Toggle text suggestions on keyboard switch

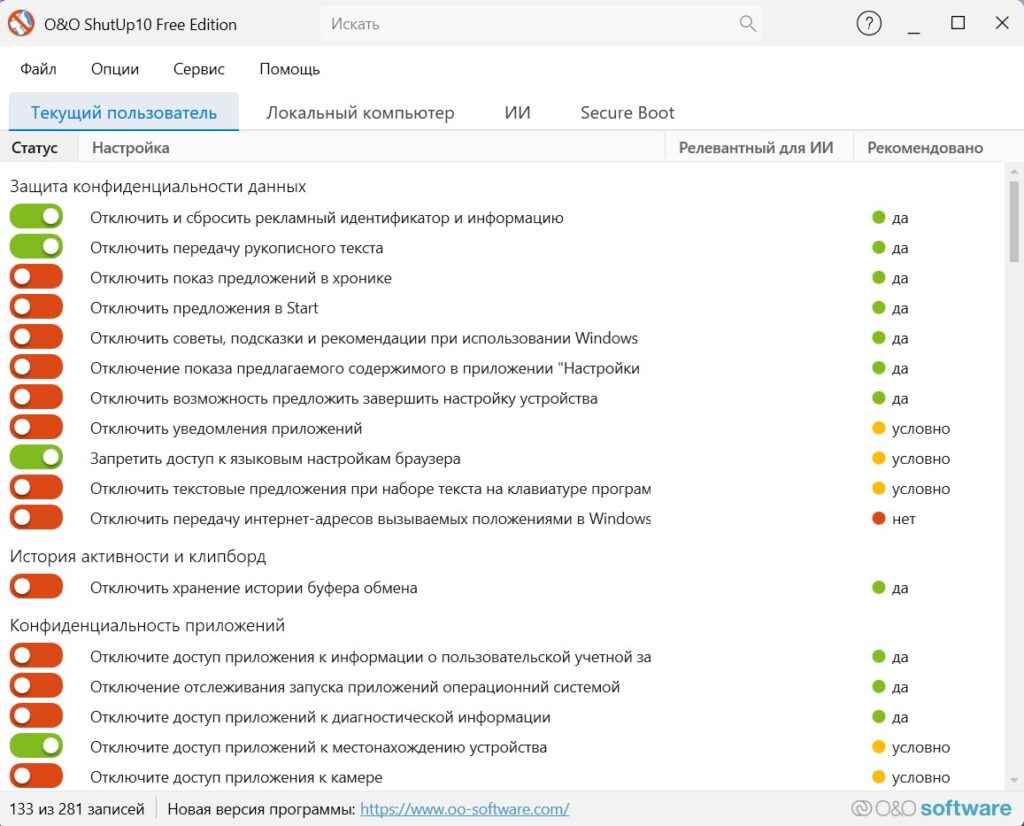pyautogui.click(x=36, y=487)
